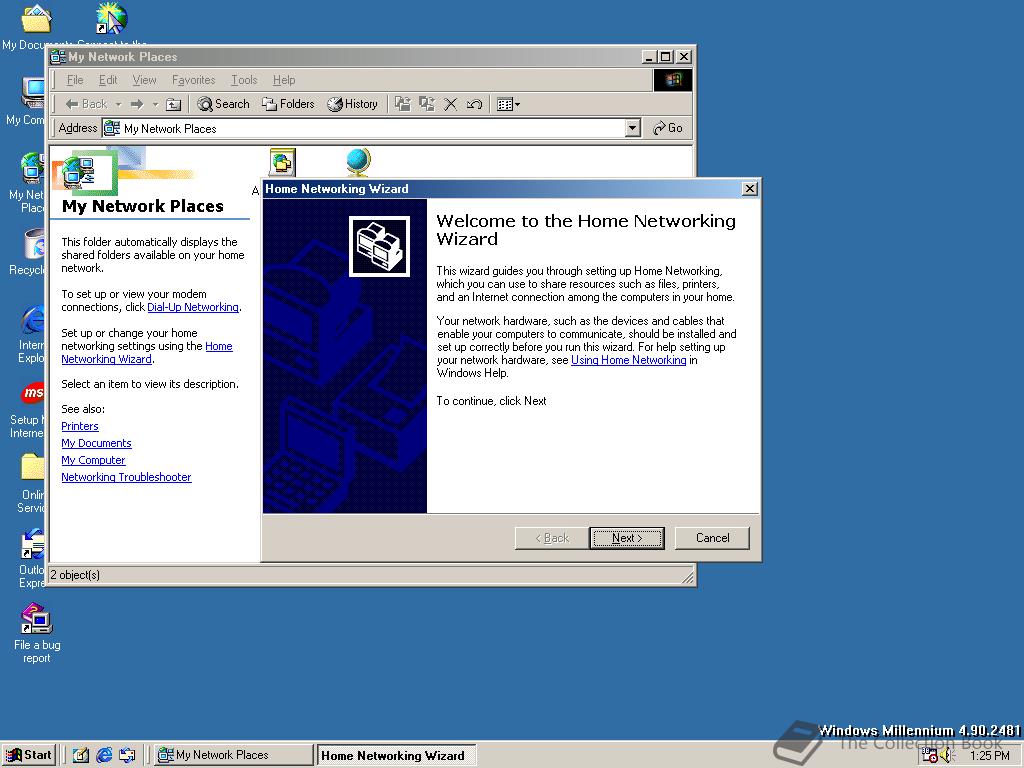
Task: Open the Dial-Up Networking link
Action: pos(193,307)
